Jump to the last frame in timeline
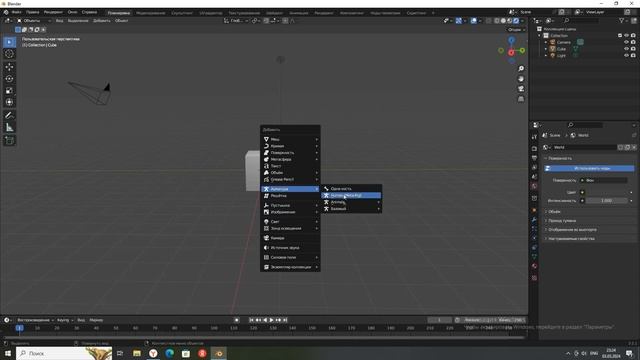Viewport: 640px width, 360px height. [x=285, y=320]
